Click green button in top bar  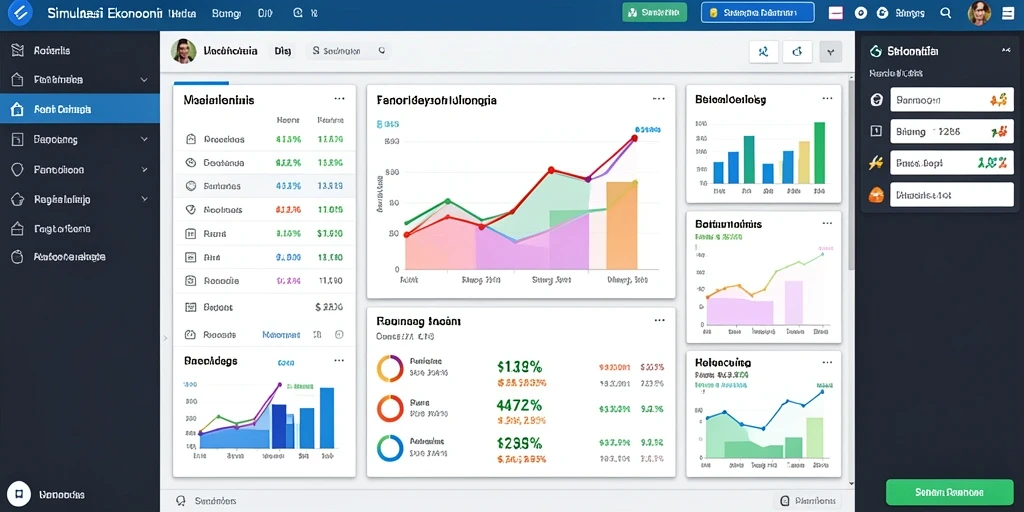coord(654,12)
